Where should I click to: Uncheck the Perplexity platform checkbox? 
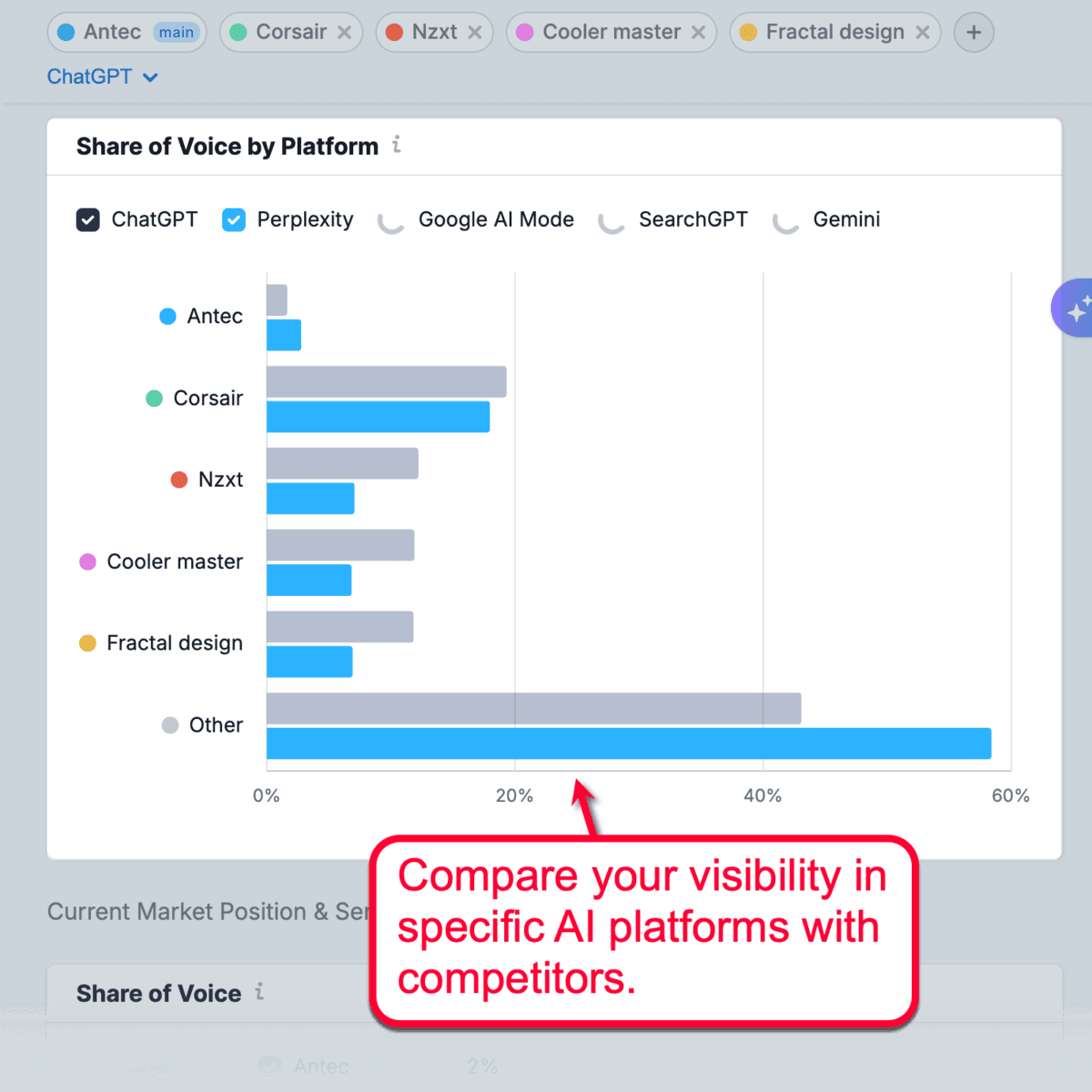[x=234, y=220]
